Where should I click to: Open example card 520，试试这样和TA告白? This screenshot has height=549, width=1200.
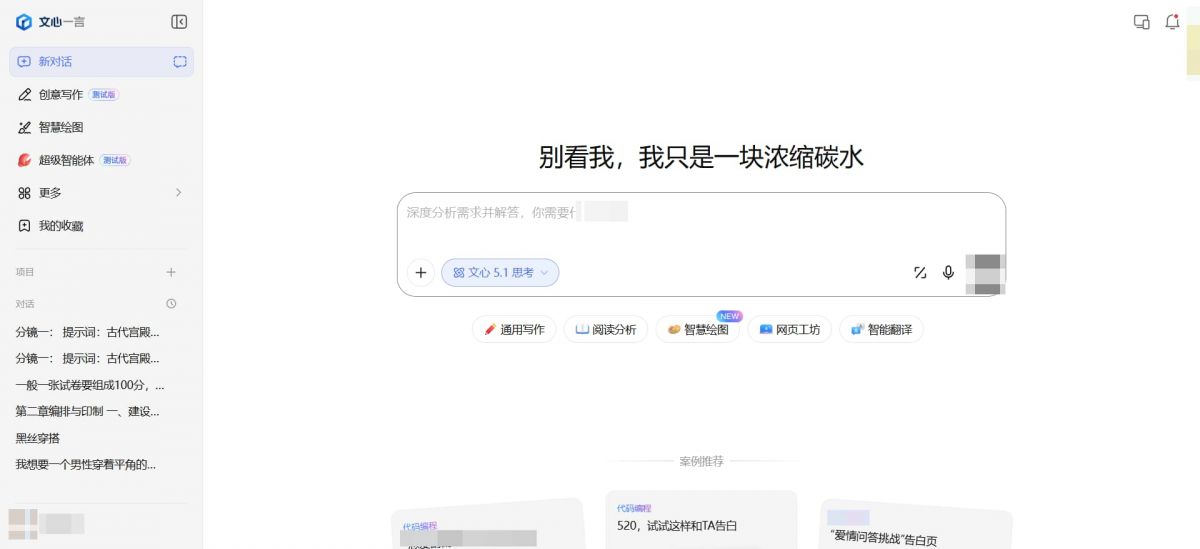[x=701, y=520]
